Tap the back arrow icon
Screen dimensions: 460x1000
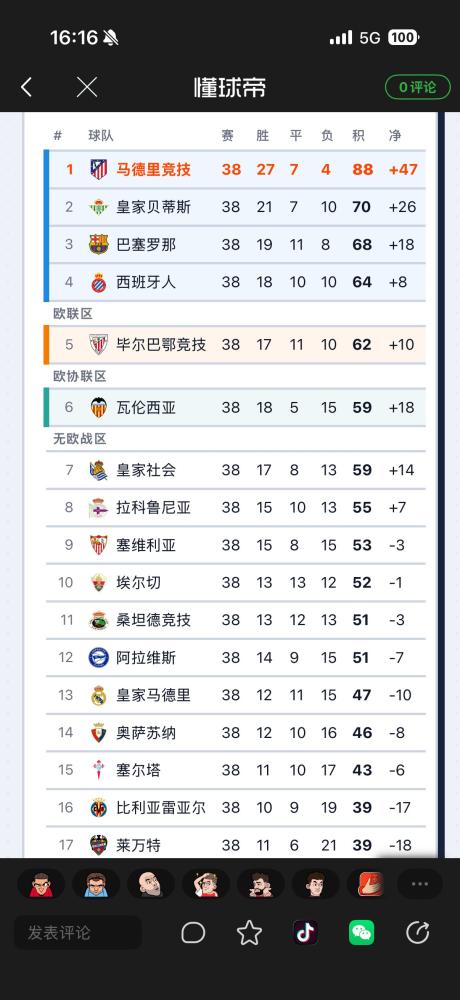pyautogui.click(x=26, y=87)
